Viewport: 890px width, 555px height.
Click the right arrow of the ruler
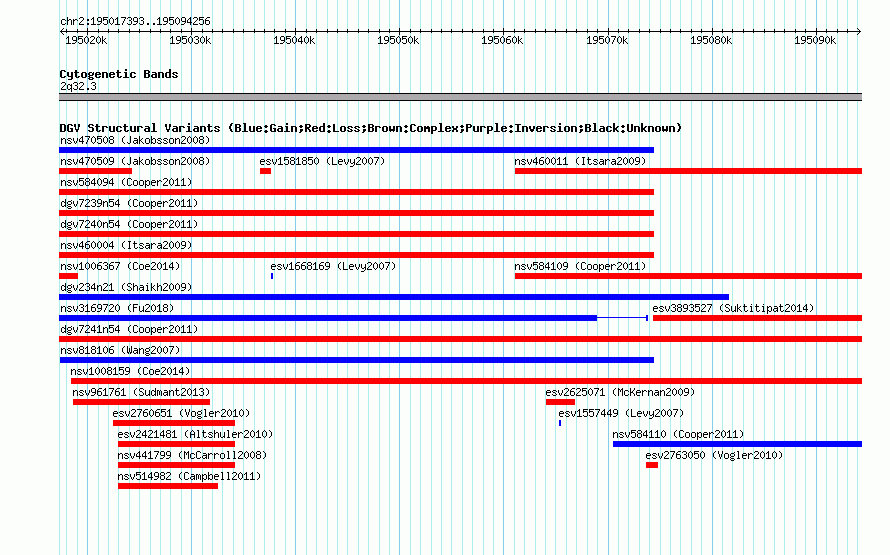[859, 32]
